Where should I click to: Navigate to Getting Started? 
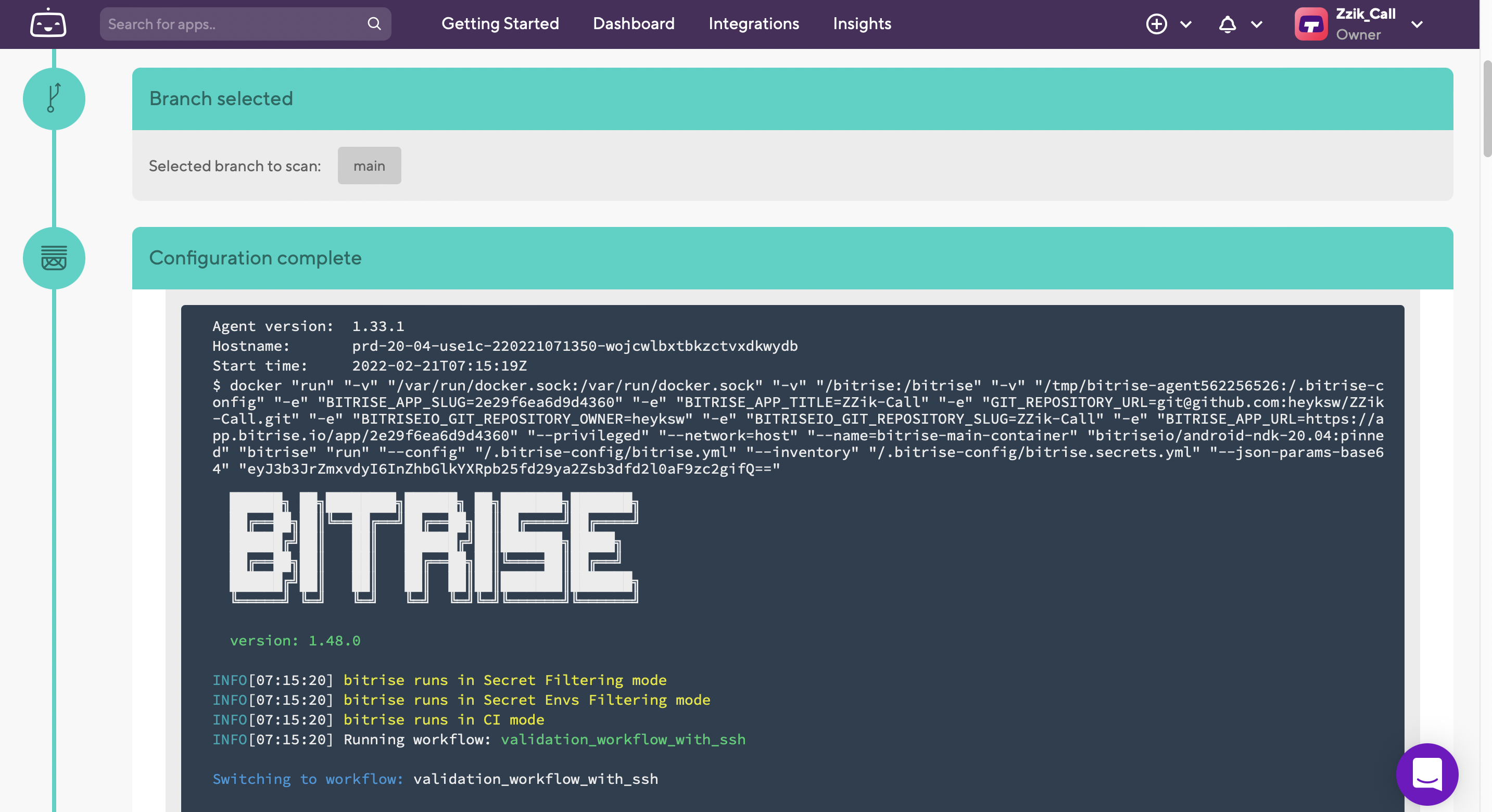tap(500, 24)
